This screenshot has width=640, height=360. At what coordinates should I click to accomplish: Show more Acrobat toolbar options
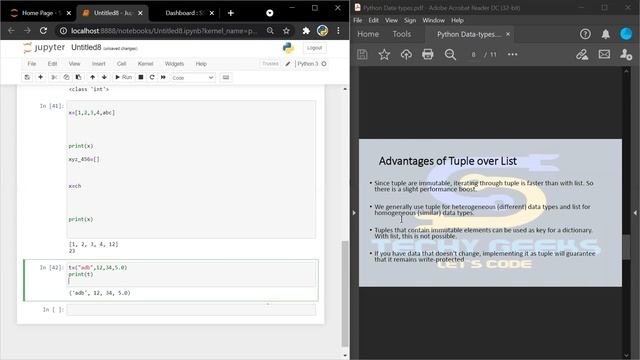pos(512,54)
